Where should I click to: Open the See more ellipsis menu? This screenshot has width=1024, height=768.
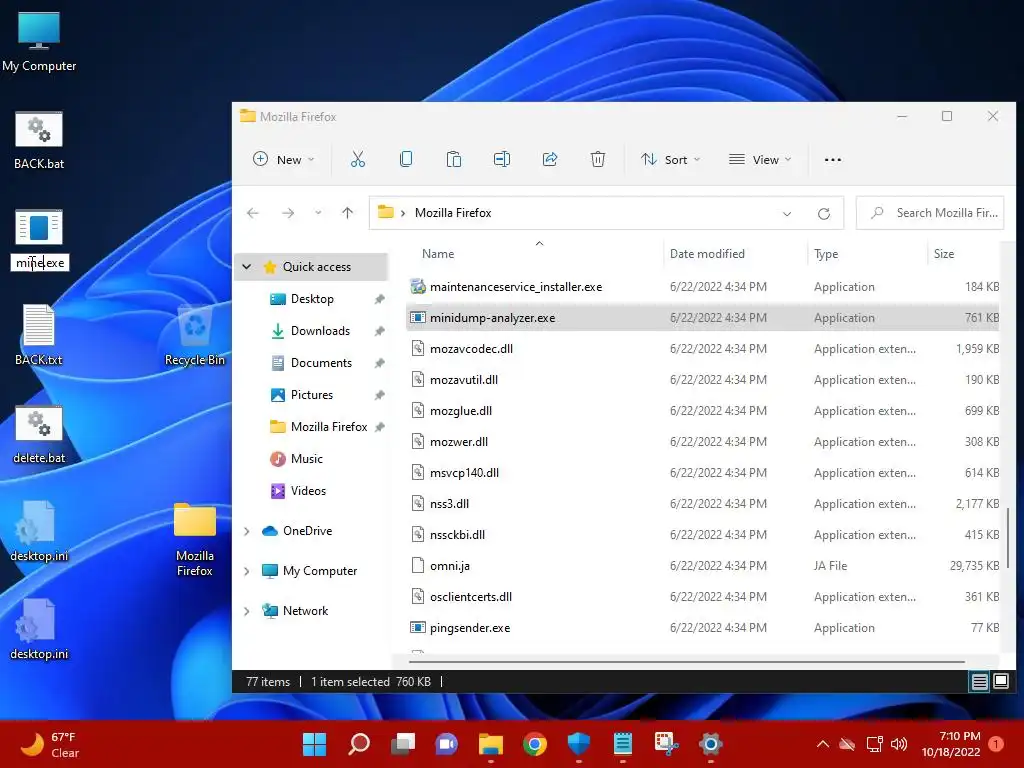[833, 159]
